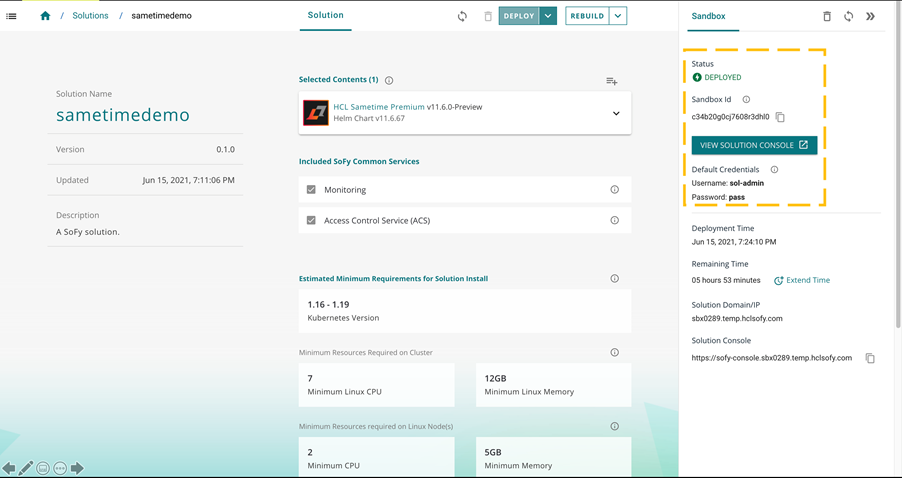The image size is (902, 478).
Task: Refresh the sandbox panel status
Action: (x=849, y=16)
